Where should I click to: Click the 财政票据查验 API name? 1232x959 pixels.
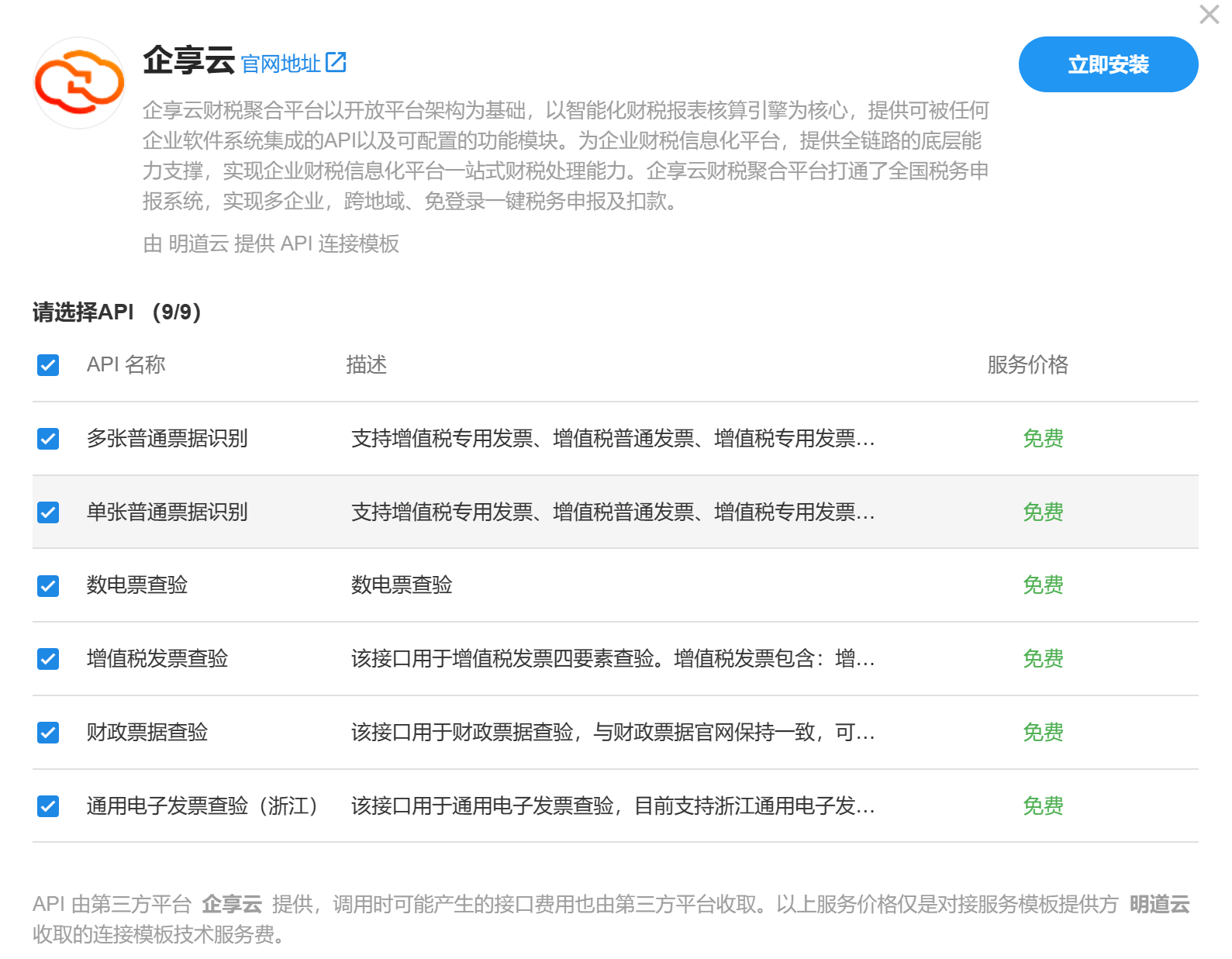pyautogui.click(x=147, y=733)
